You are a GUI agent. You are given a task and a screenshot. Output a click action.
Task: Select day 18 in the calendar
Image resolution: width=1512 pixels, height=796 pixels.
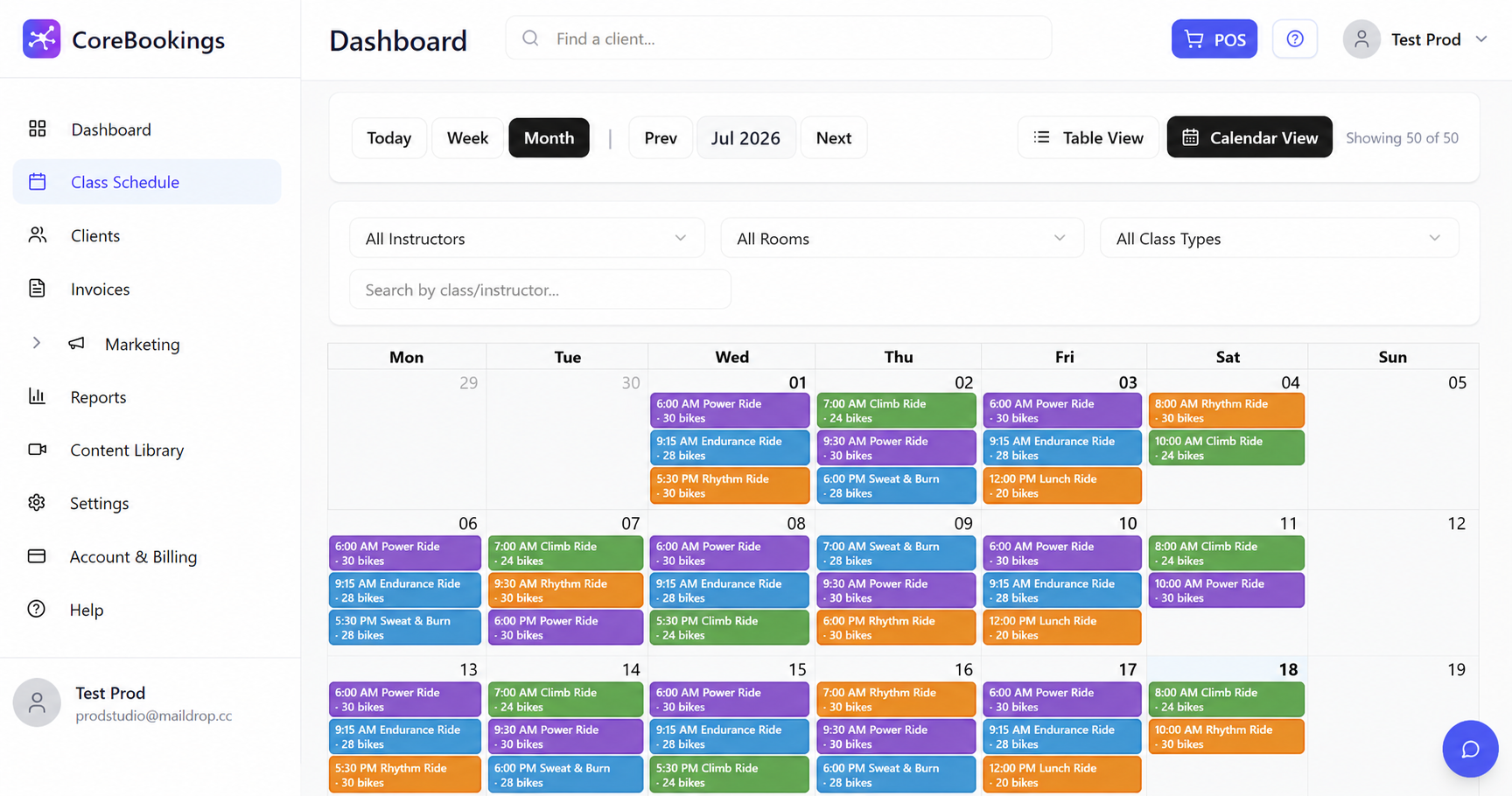tap(1288, 669)
